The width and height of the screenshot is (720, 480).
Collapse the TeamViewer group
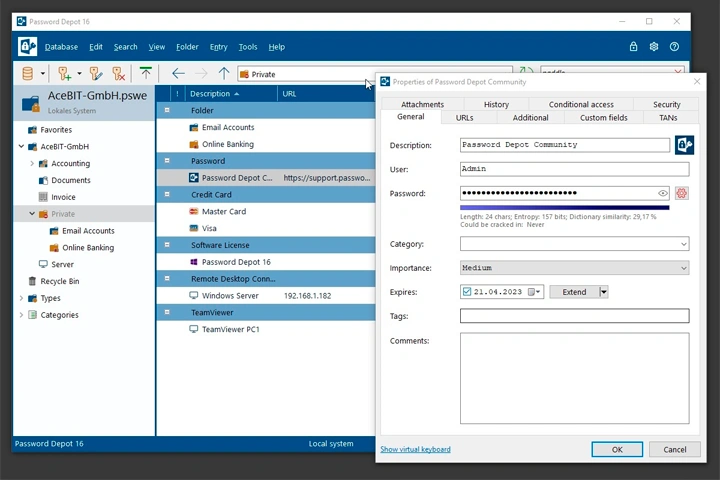click(167, 312)
